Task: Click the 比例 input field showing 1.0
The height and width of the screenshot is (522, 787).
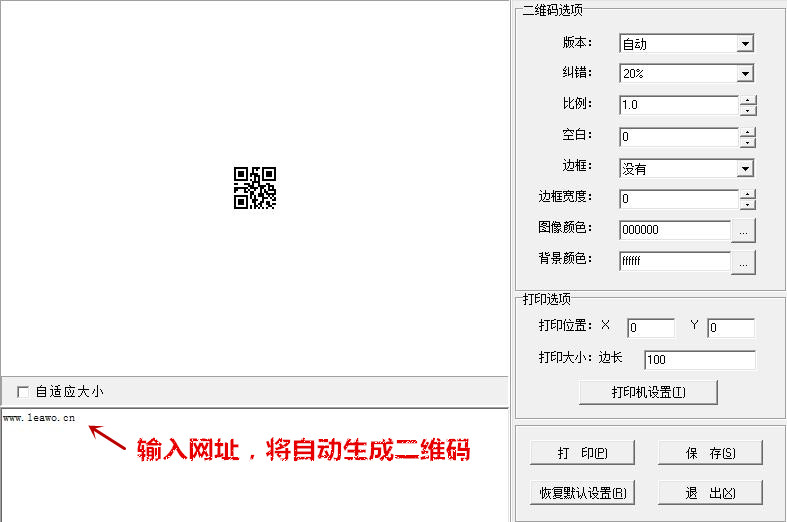Action: (679, 105)
